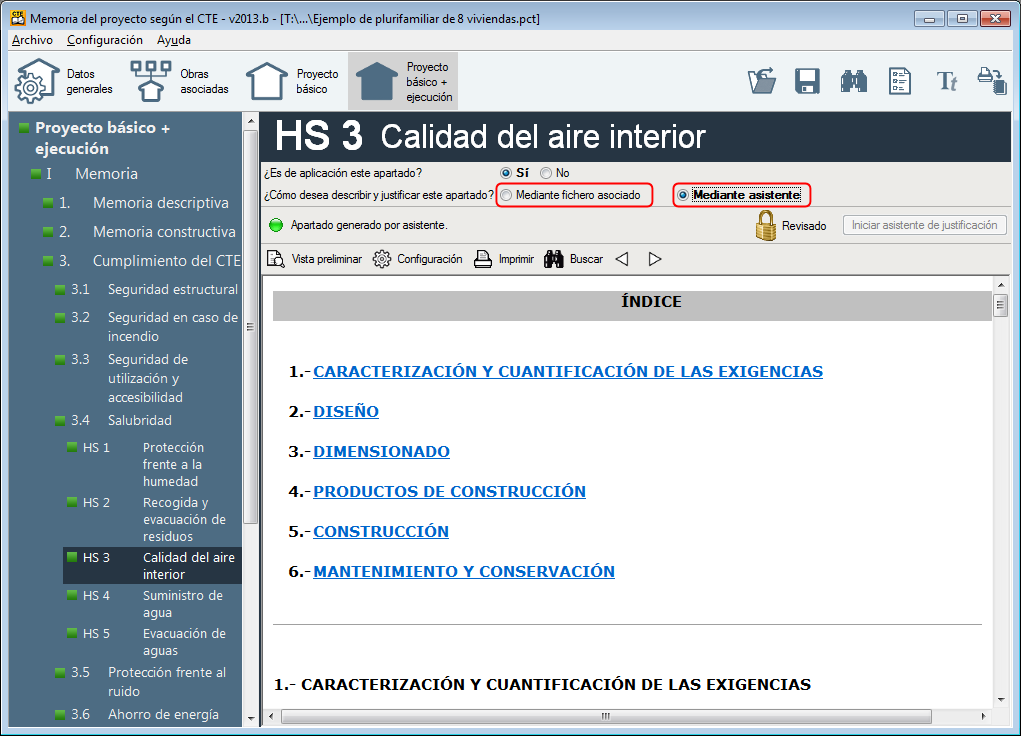This screenshot has width=1021, height=736.
Task: Go to next page arrow
Action: [655, 259]
